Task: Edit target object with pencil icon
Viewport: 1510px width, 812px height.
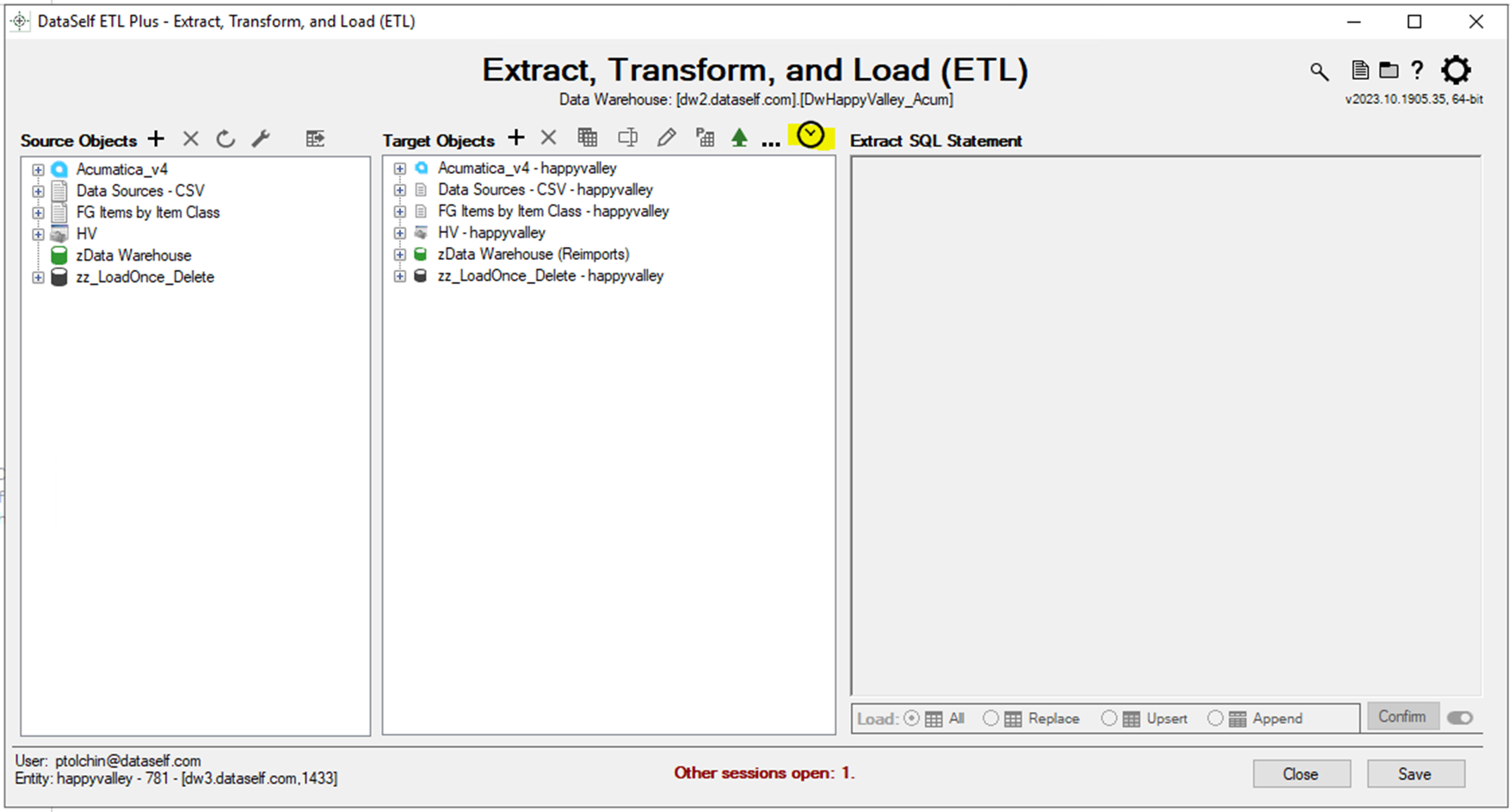Action: 667,138
